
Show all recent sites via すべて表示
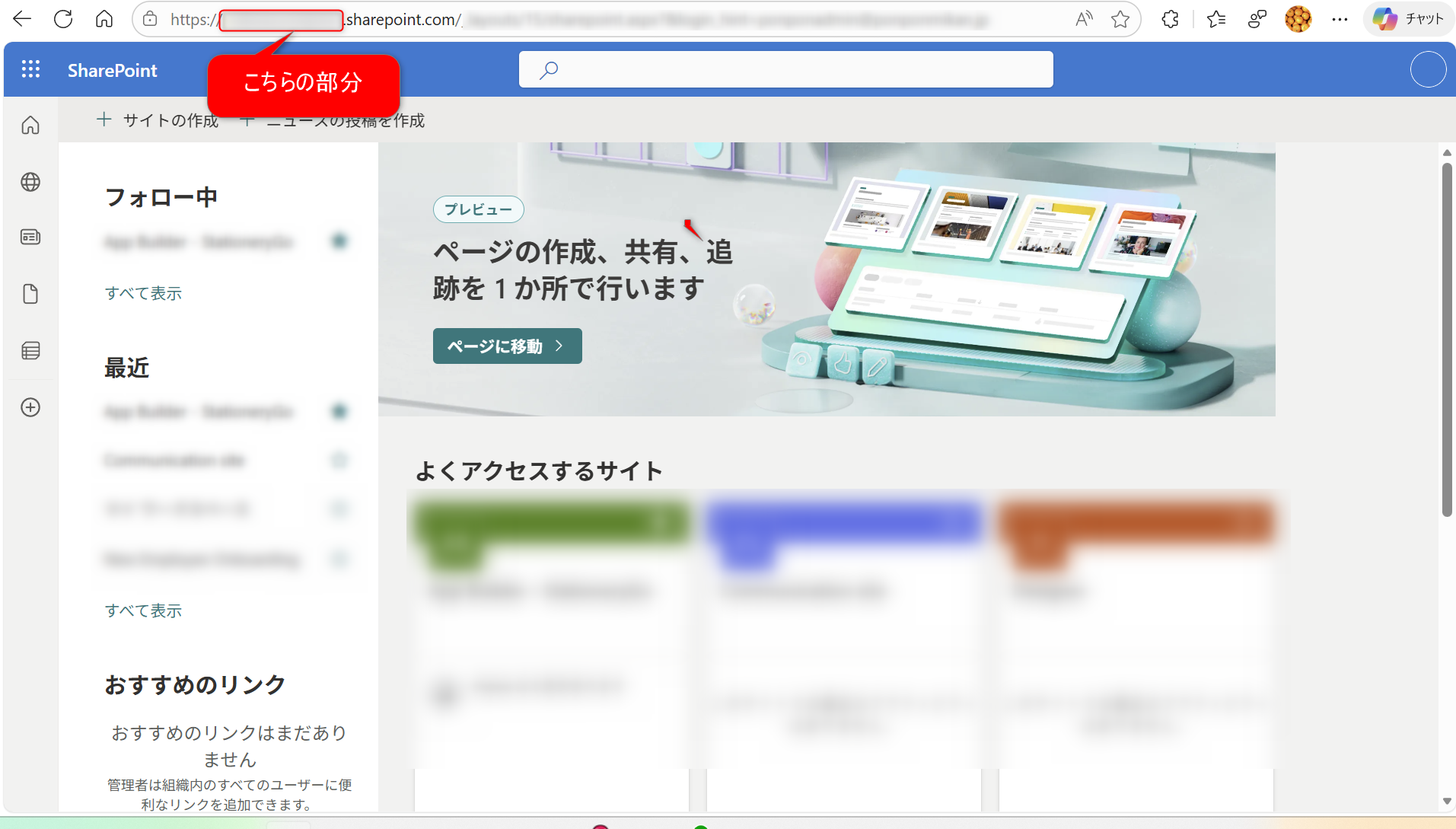coord(143,611)
